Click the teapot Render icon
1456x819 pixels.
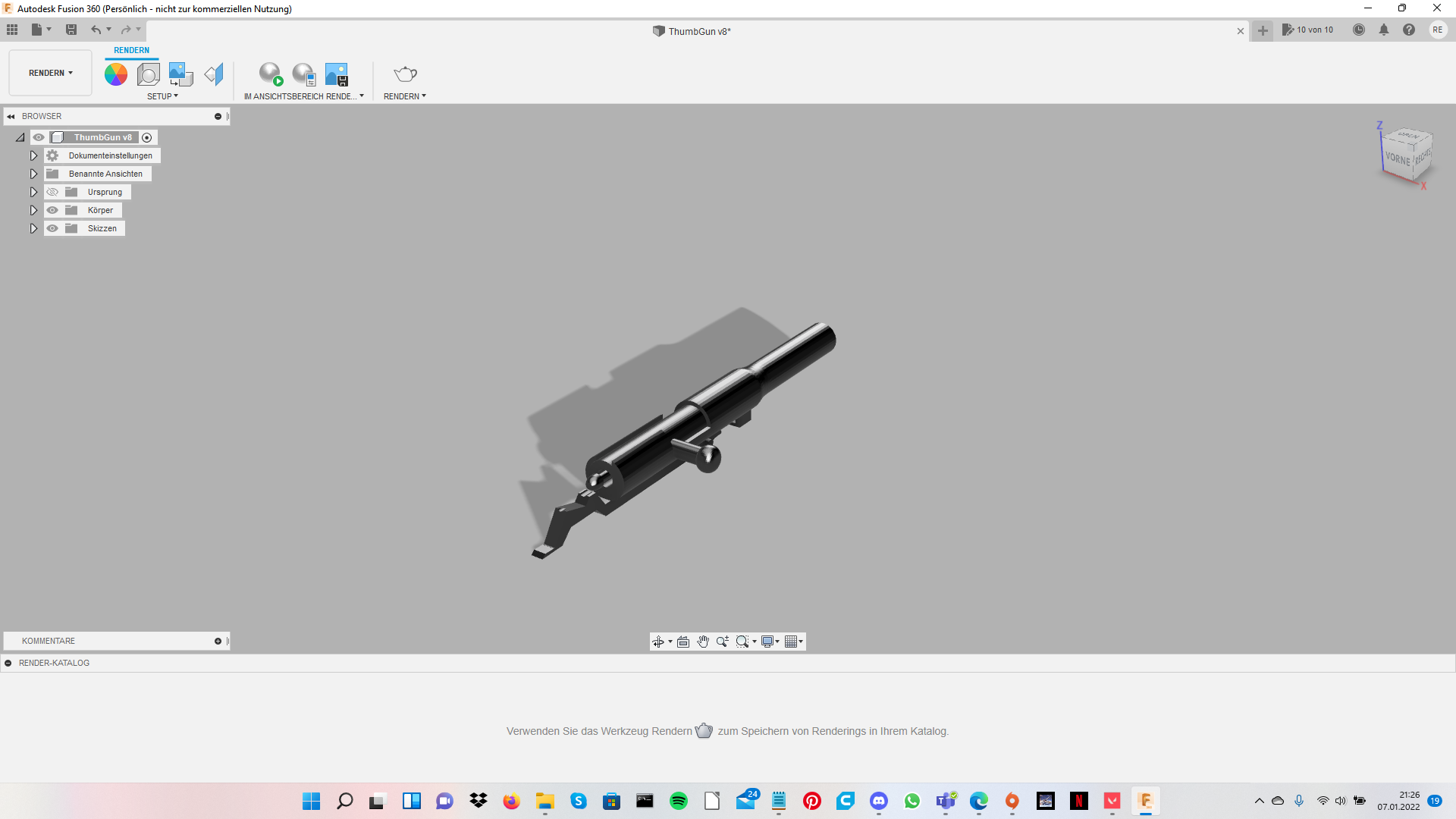tap(405, 74)
